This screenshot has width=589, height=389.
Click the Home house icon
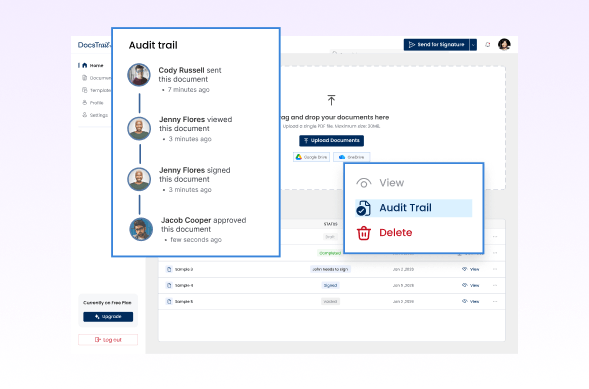click(x=85, y=65)
